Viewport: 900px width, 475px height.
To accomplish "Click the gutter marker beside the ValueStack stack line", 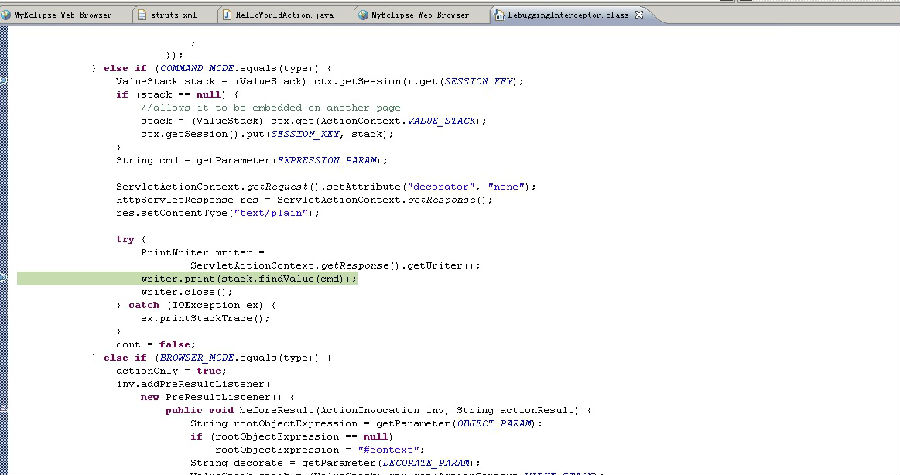I will tap(3, 81).
